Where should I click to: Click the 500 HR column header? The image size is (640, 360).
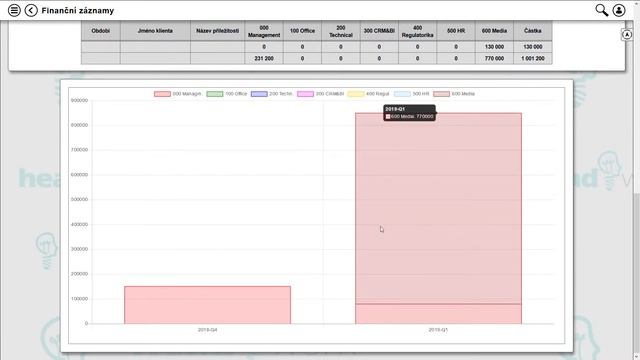click(456, 31)
